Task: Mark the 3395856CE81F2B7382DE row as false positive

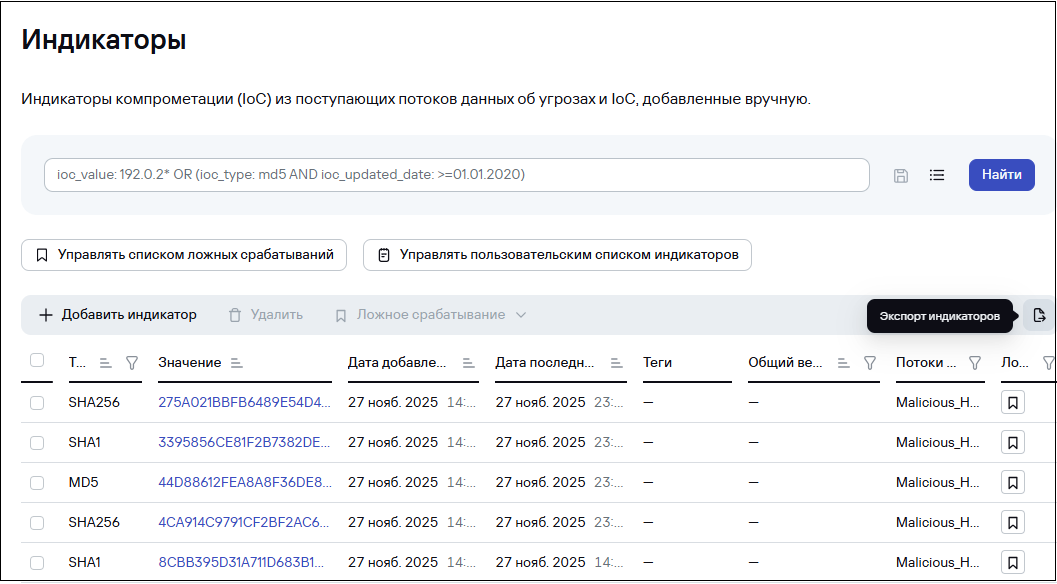Action: pyautogui.click(x=1013, y=442)
